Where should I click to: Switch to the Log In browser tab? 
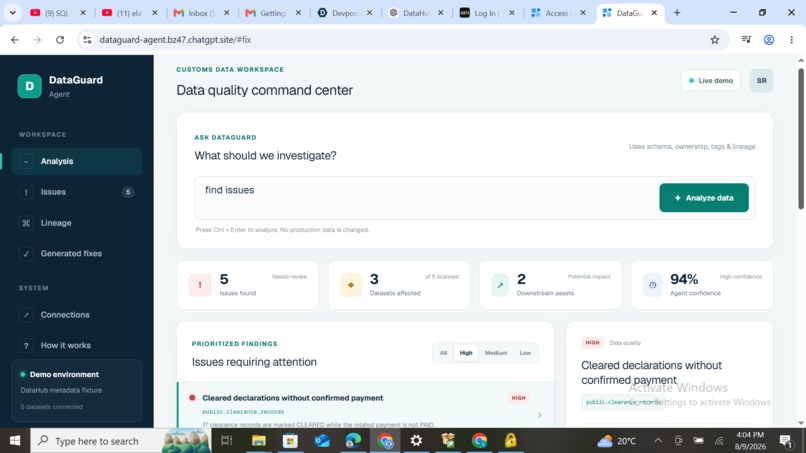coord(487,13)
